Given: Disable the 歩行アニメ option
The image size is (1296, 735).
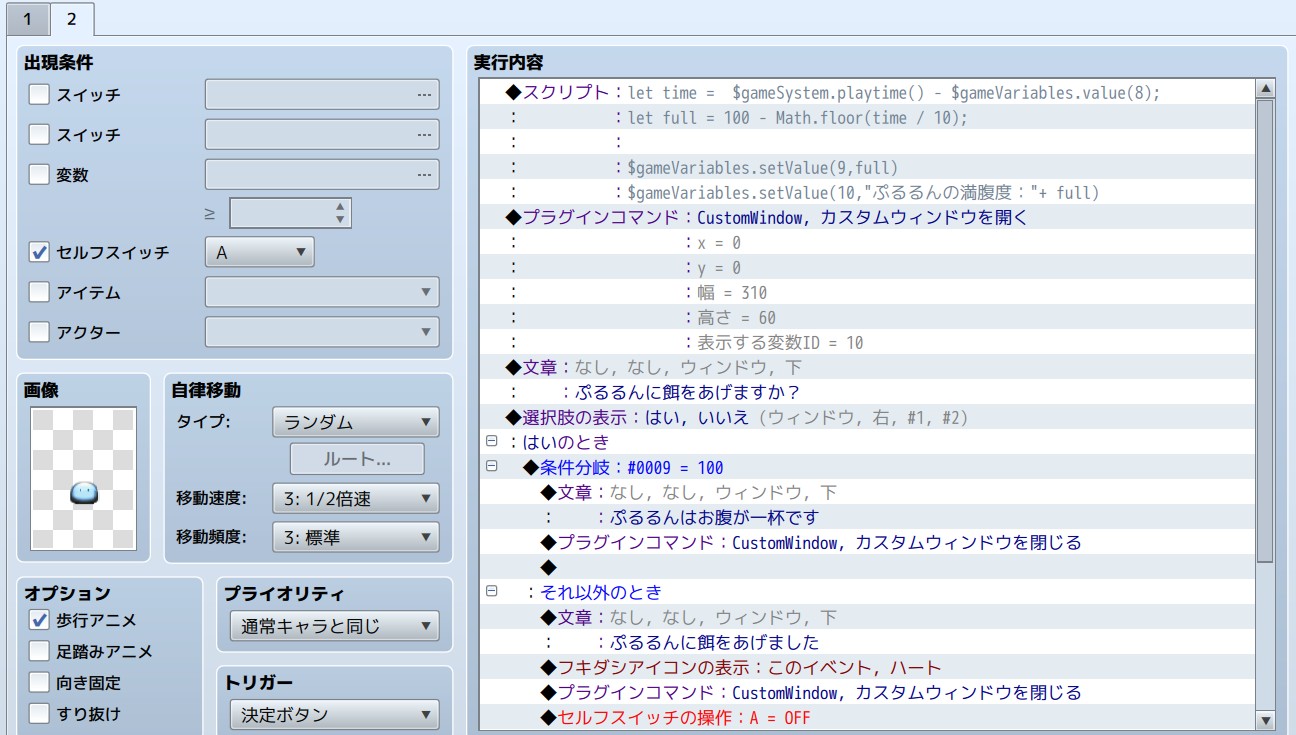Looking at the screenshot, I should [39, 620].
